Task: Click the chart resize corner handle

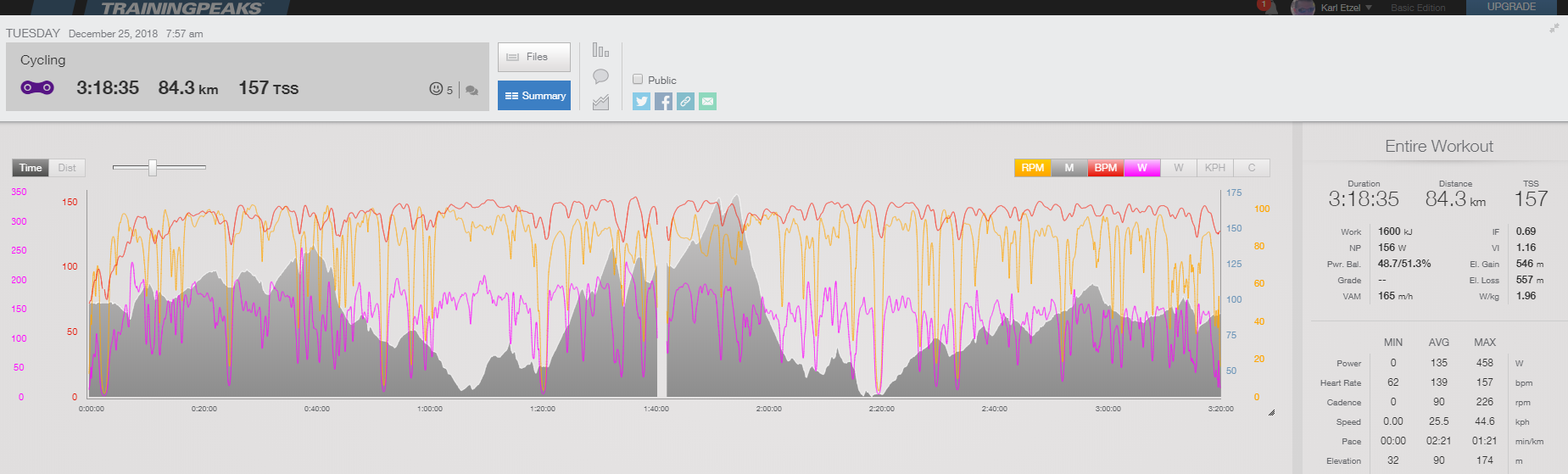Action: pos(1271,412)
